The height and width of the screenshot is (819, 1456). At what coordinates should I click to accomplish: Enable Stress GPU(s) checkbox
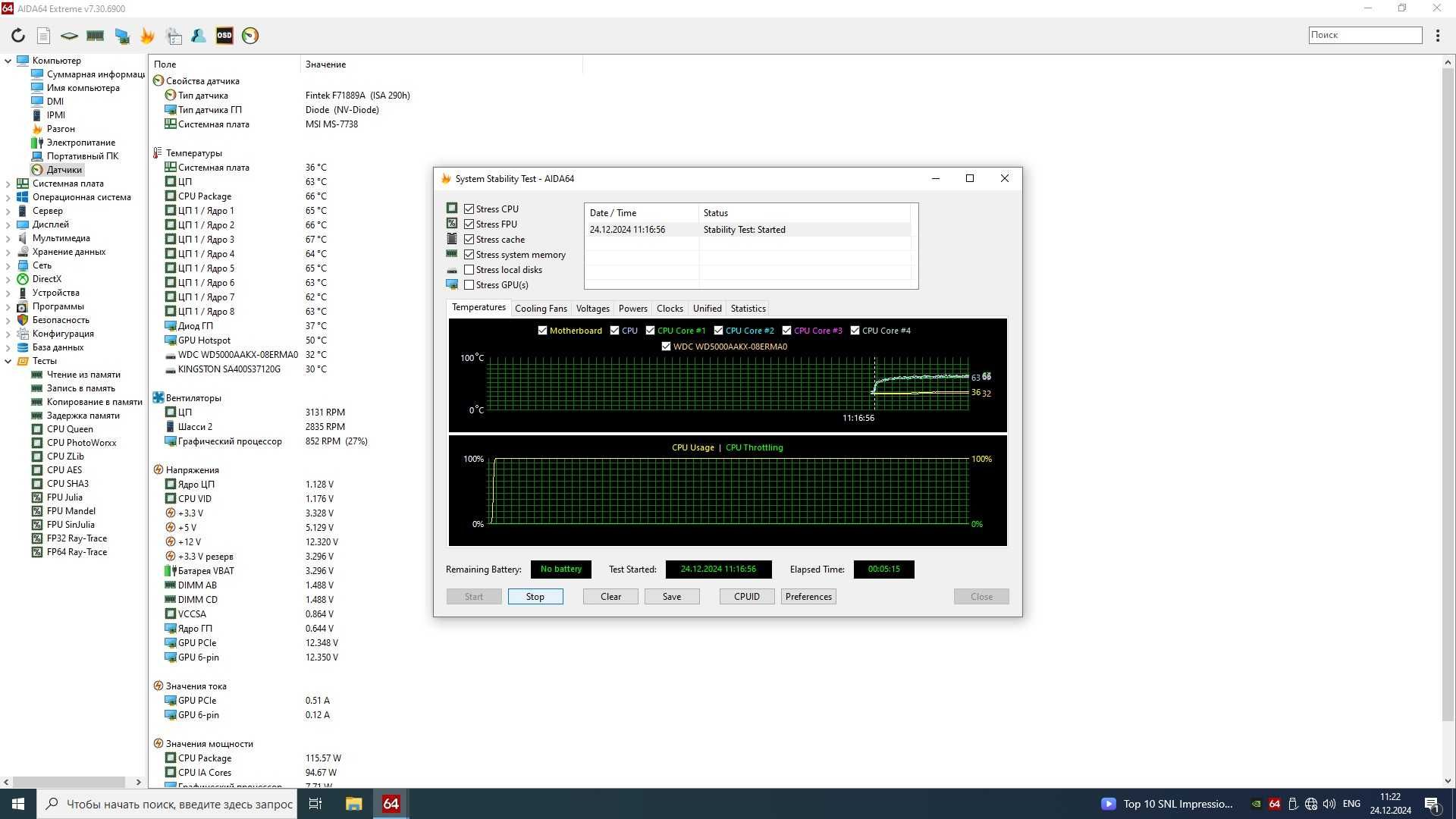[469, 285]
